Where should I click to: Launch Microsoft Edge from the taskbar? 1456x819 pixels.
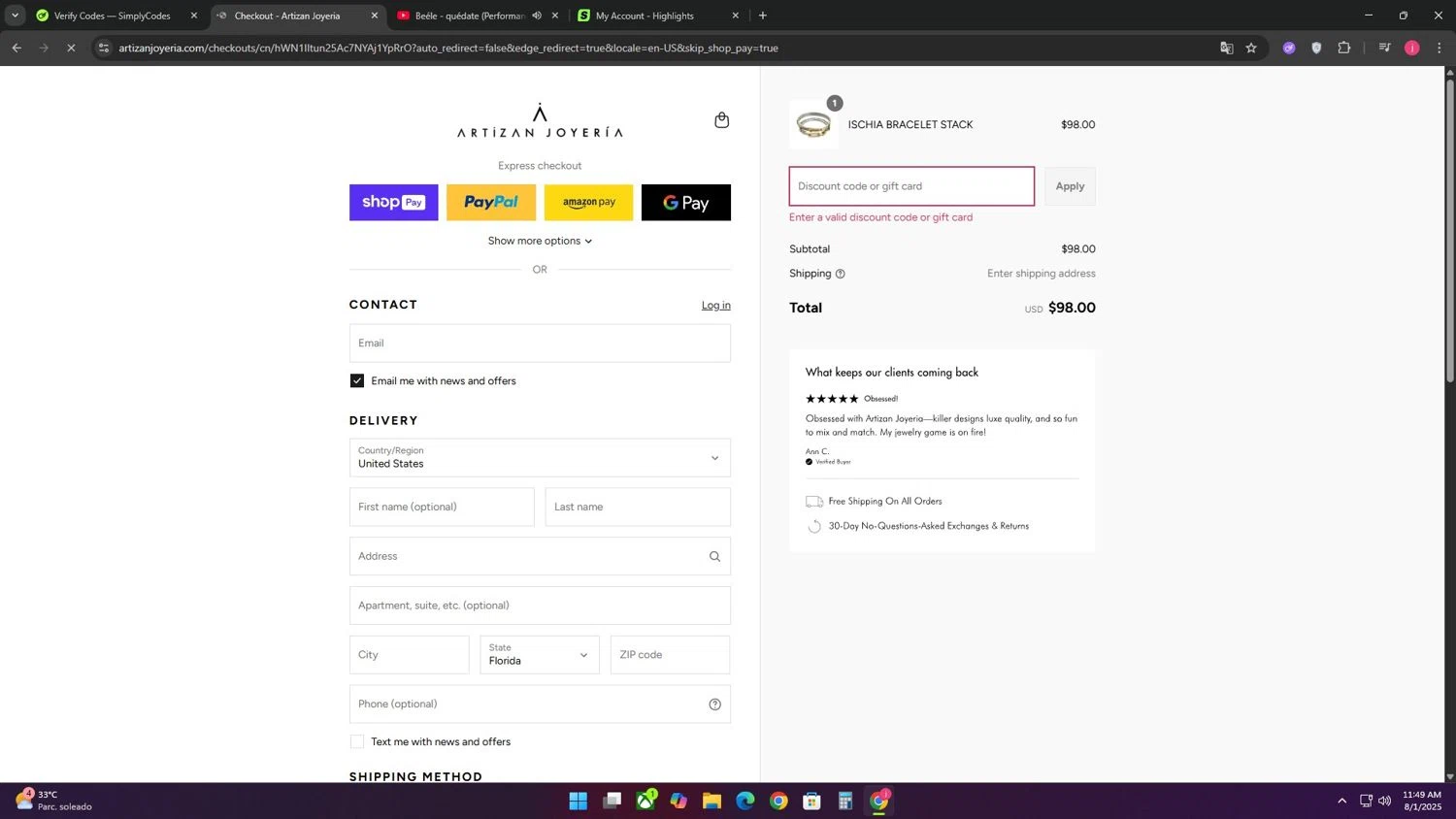click(745, 801)
